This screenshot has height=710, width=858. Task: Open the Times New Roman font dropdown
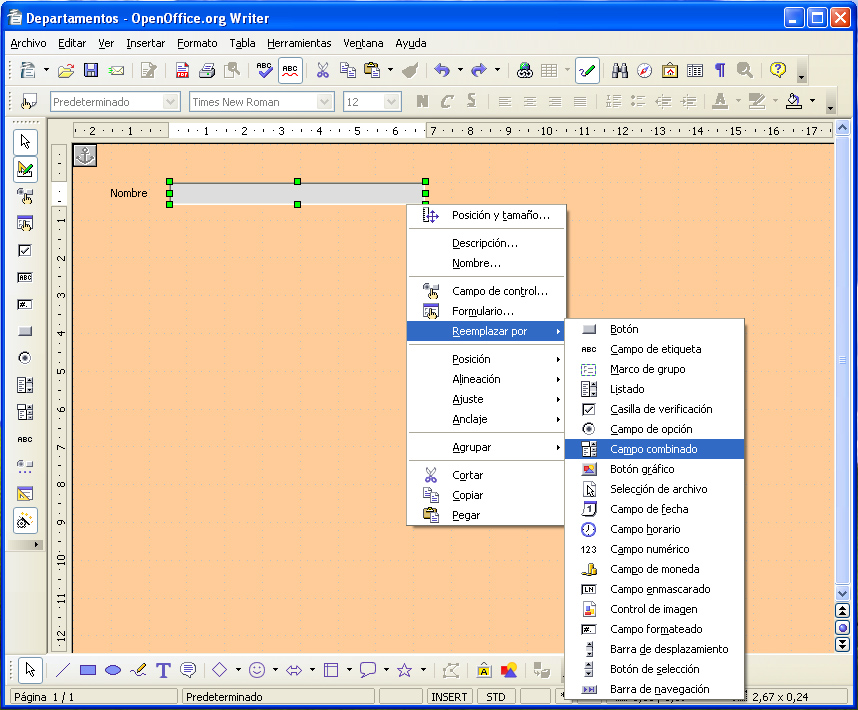[324, 102]
